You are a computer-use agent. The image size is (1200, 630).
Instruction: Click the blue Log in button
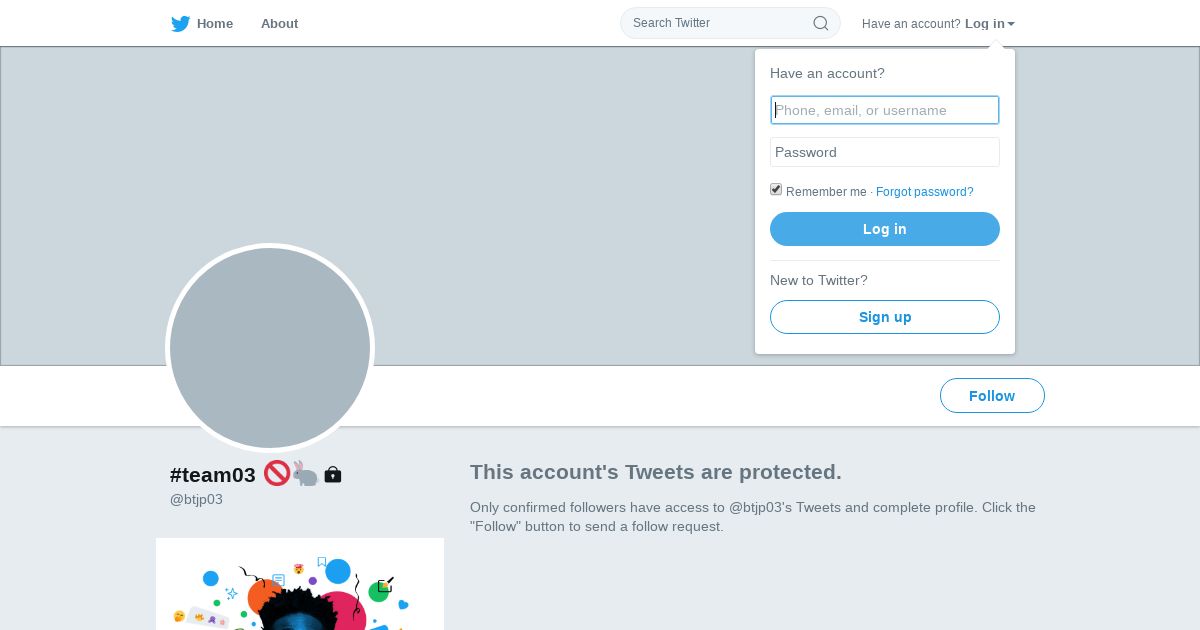[885, 229]
